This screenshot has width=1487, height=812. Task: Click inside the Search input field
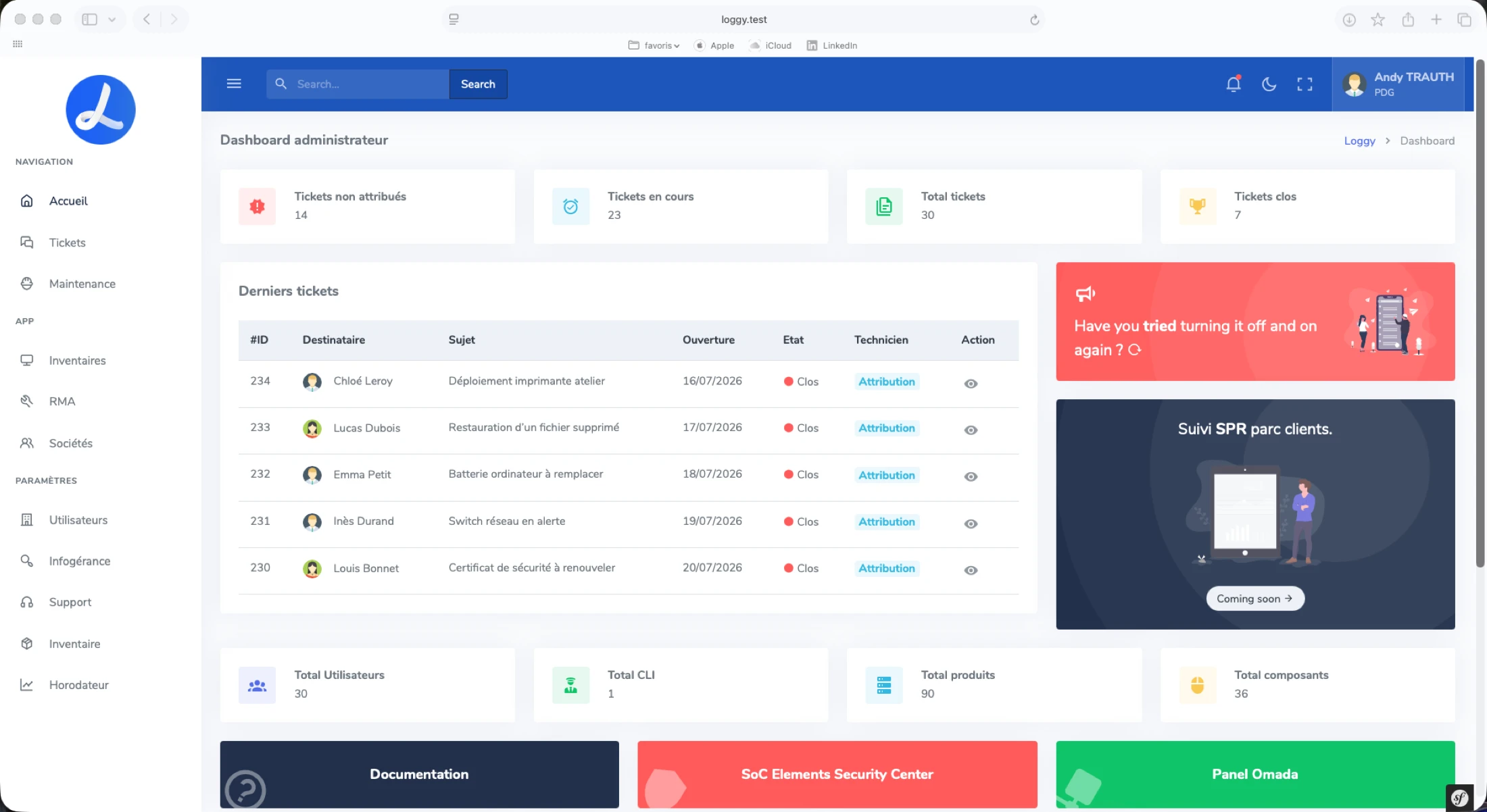(x=358, y=84)
